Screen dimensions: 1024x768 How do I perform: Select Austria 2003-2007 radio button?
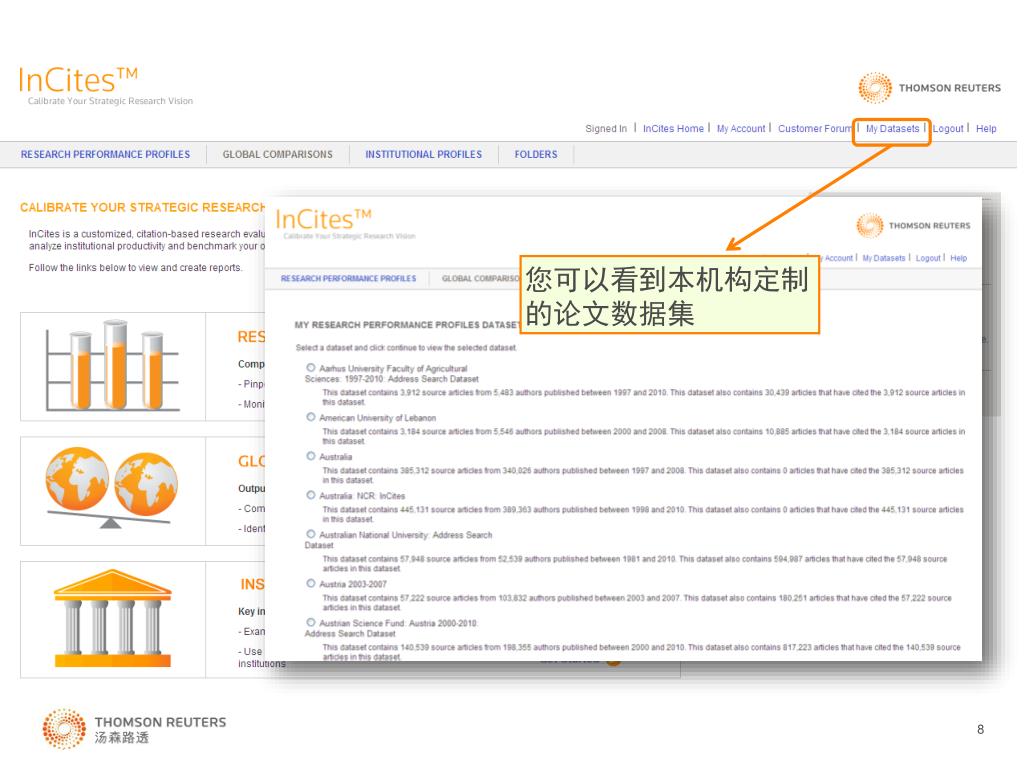[x=311, y=583]
